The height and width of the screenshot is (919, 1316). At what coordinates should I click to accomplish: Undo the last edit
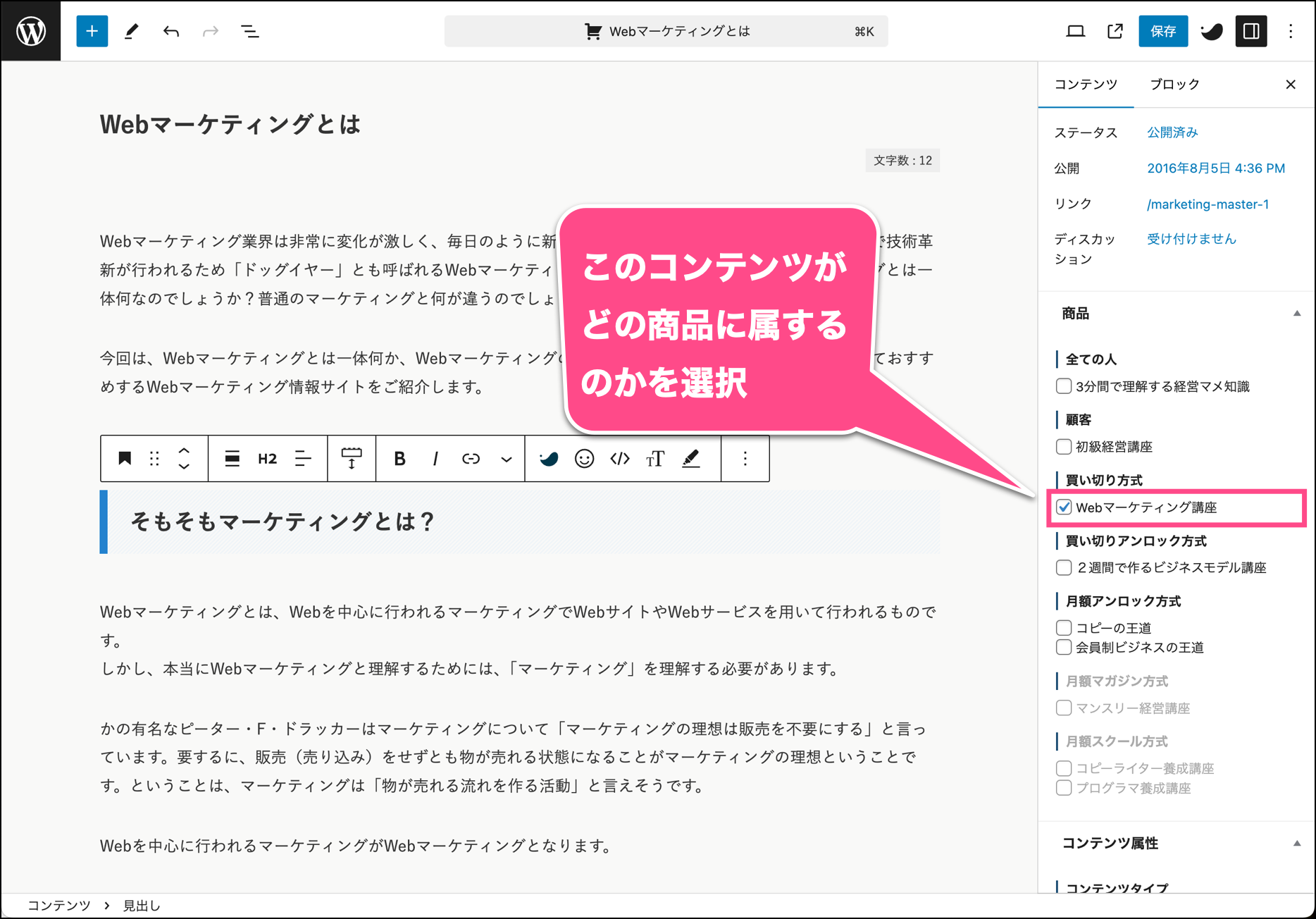point(170,31)
